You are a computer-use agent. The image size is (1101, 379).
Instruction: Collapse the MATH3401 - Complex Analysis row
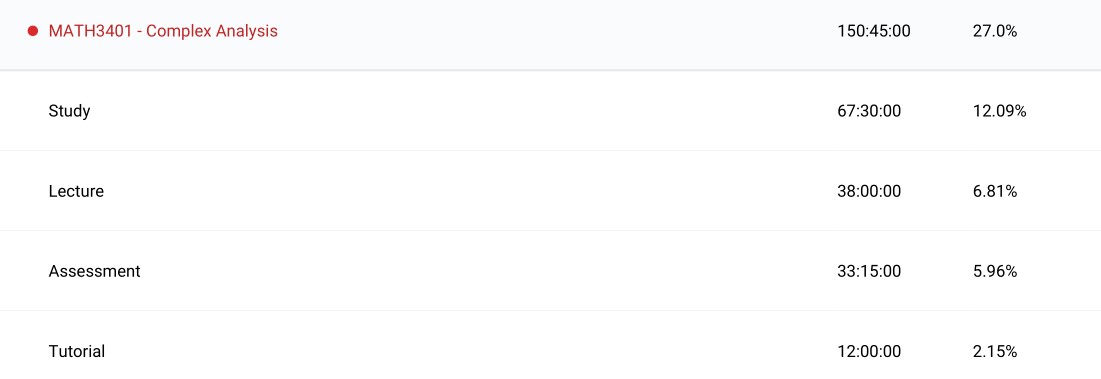click(550, 34)
